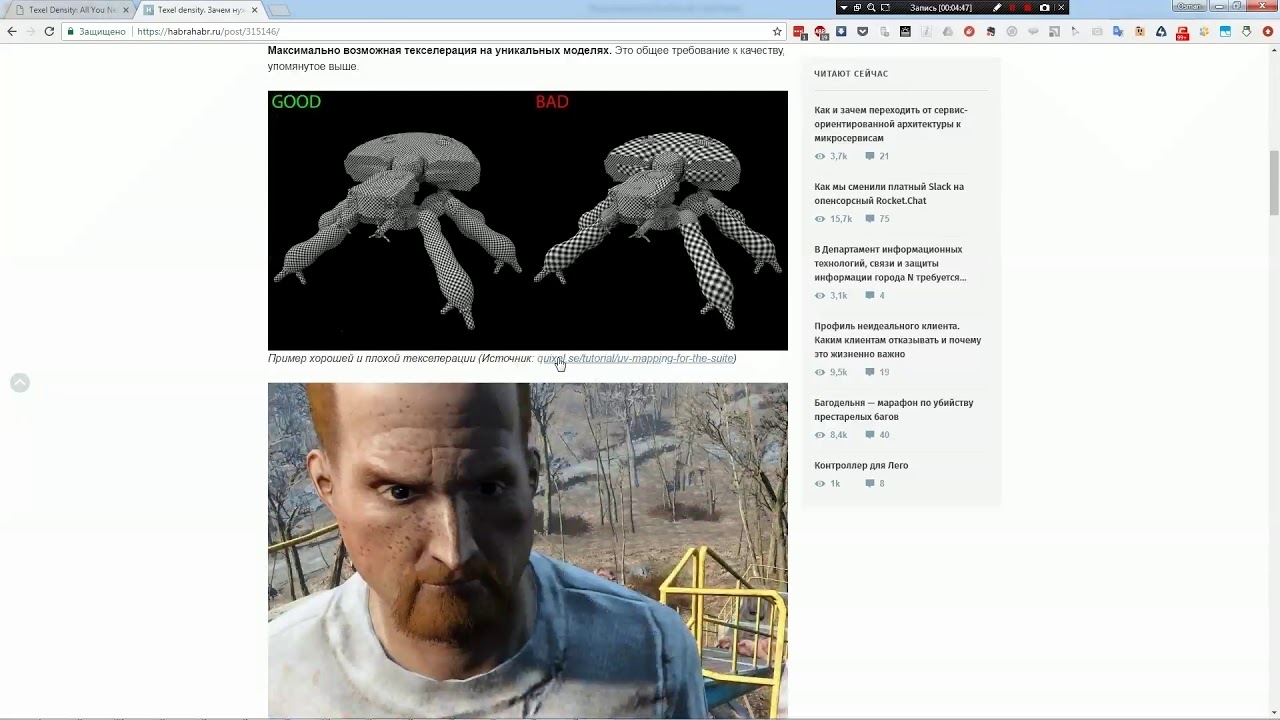Click the '15,7k' views count
The image size is (1280, 720).
tap(841, 219)
